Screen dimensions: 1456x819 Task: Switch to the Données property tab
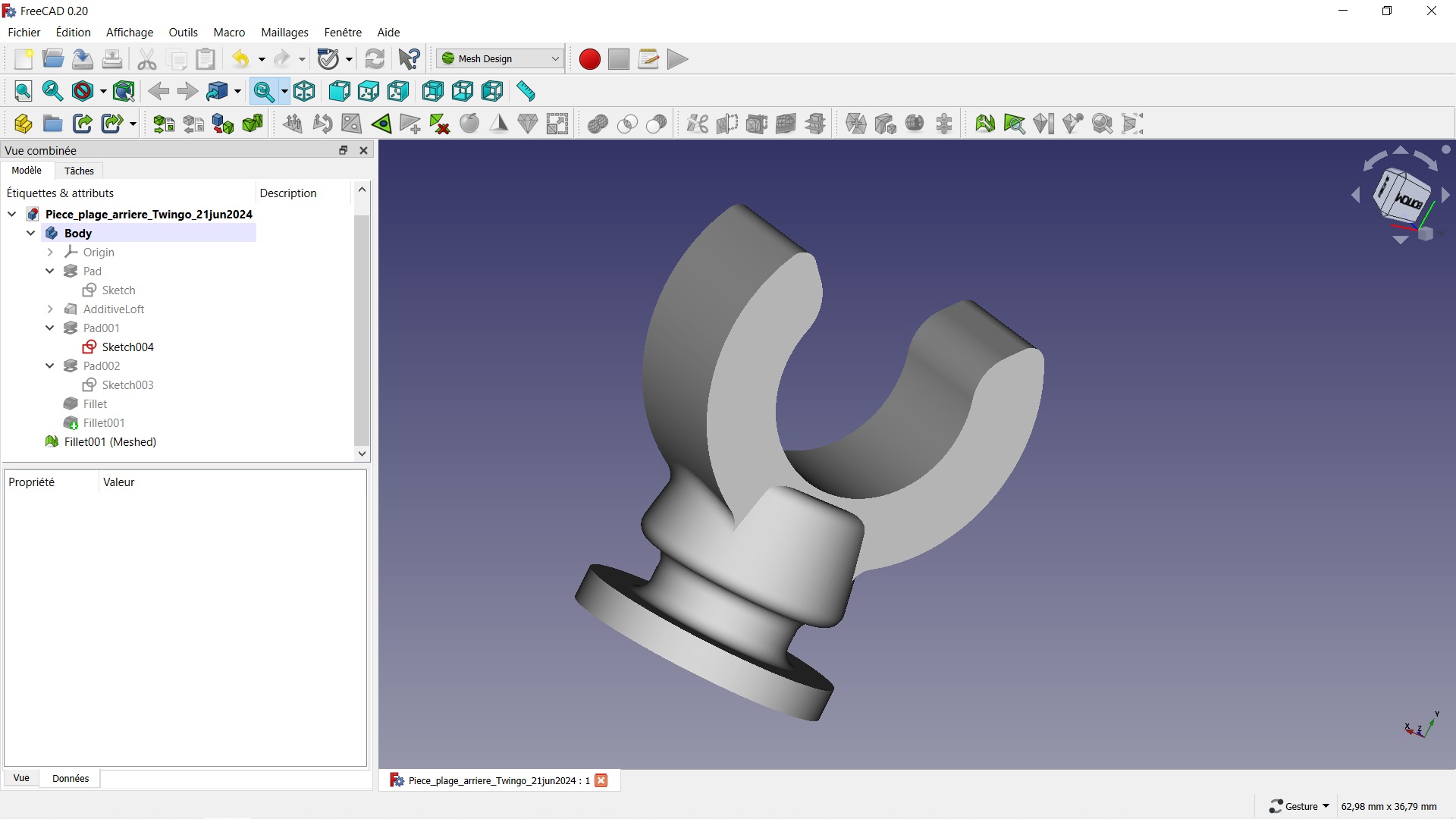click(x=71, y=778)
